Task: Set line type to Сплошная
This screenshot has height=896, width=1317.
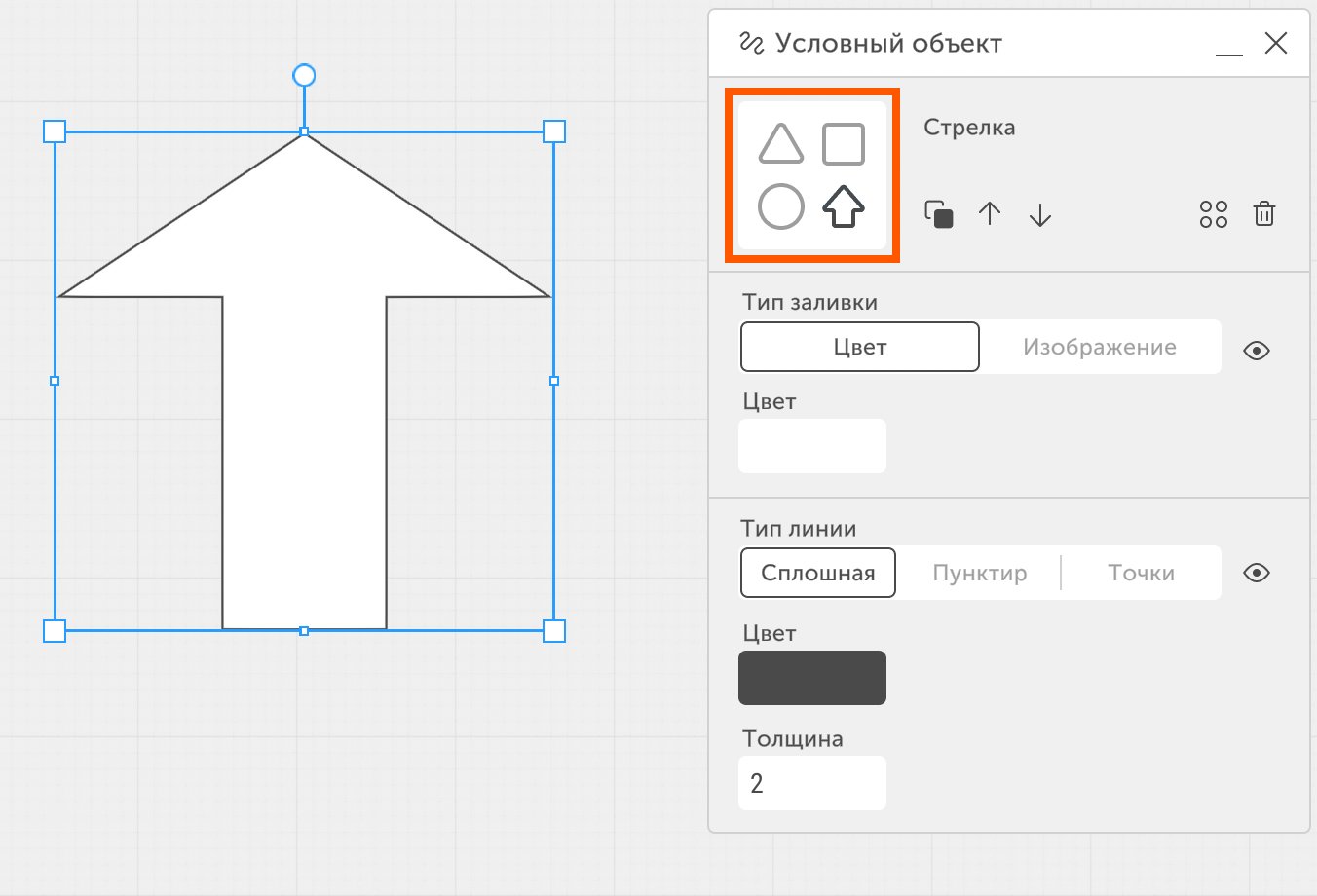Action: (818, 573)
